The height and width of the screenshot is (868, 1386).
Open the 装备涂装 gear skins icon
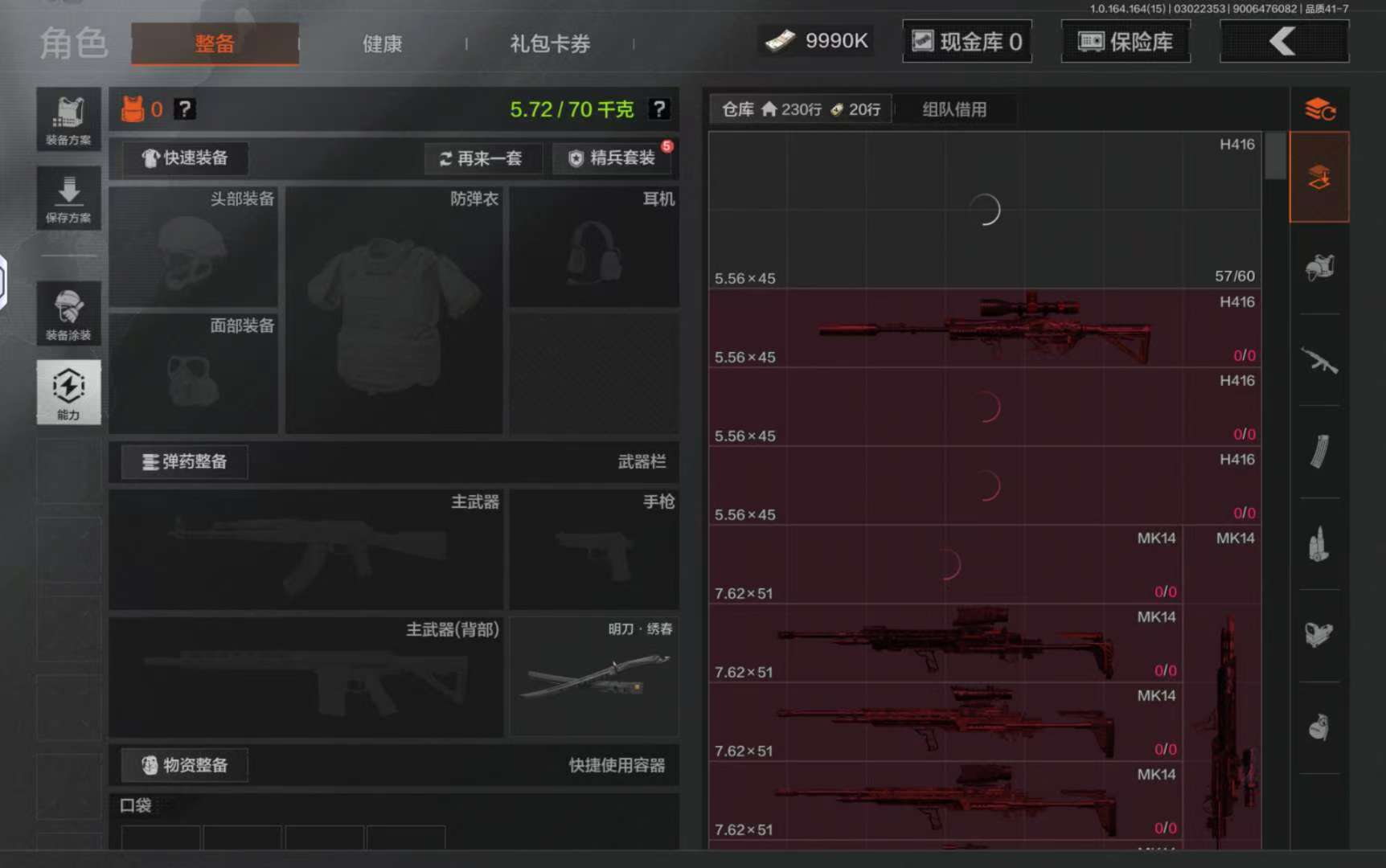coord(68,313)
